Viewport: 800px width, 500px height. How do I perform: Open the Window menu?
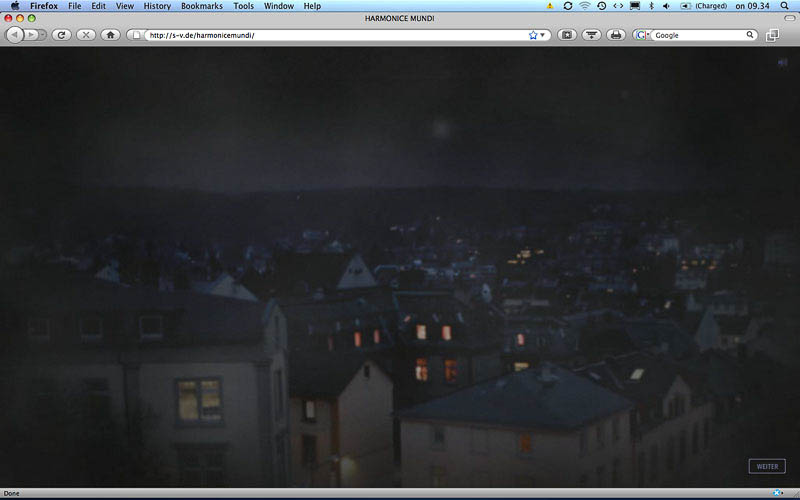pos(279,6)
